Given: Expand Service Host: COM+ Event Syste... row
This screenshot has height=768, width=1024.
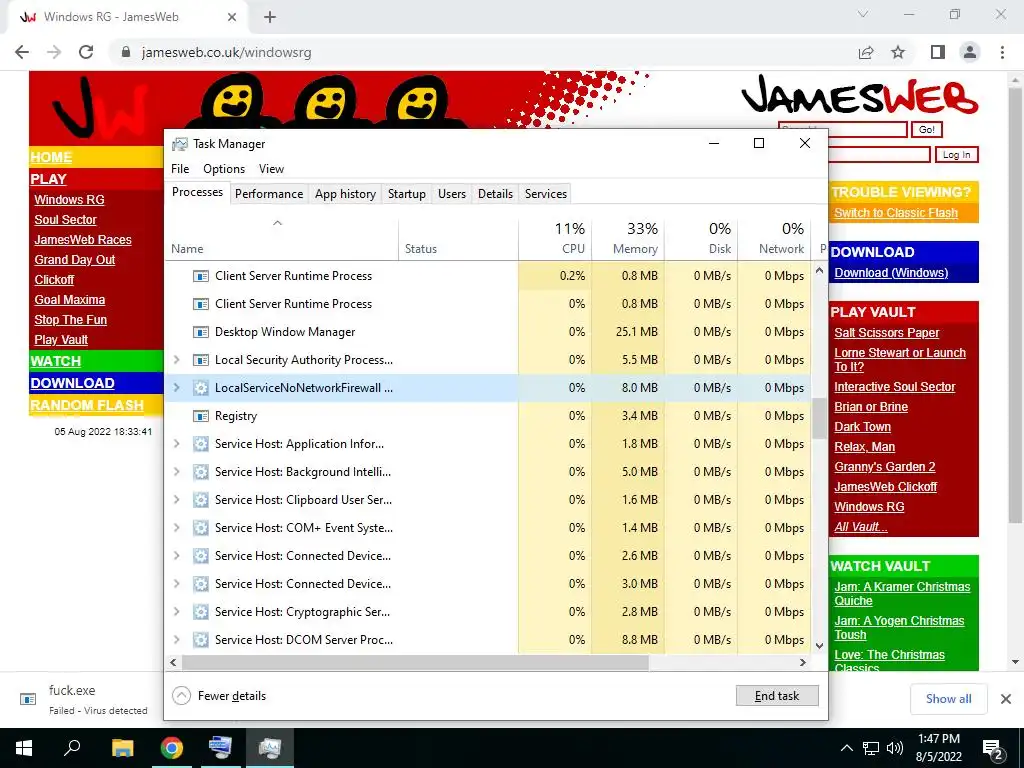Looking at the screenshot, I should tap(176, 528).
